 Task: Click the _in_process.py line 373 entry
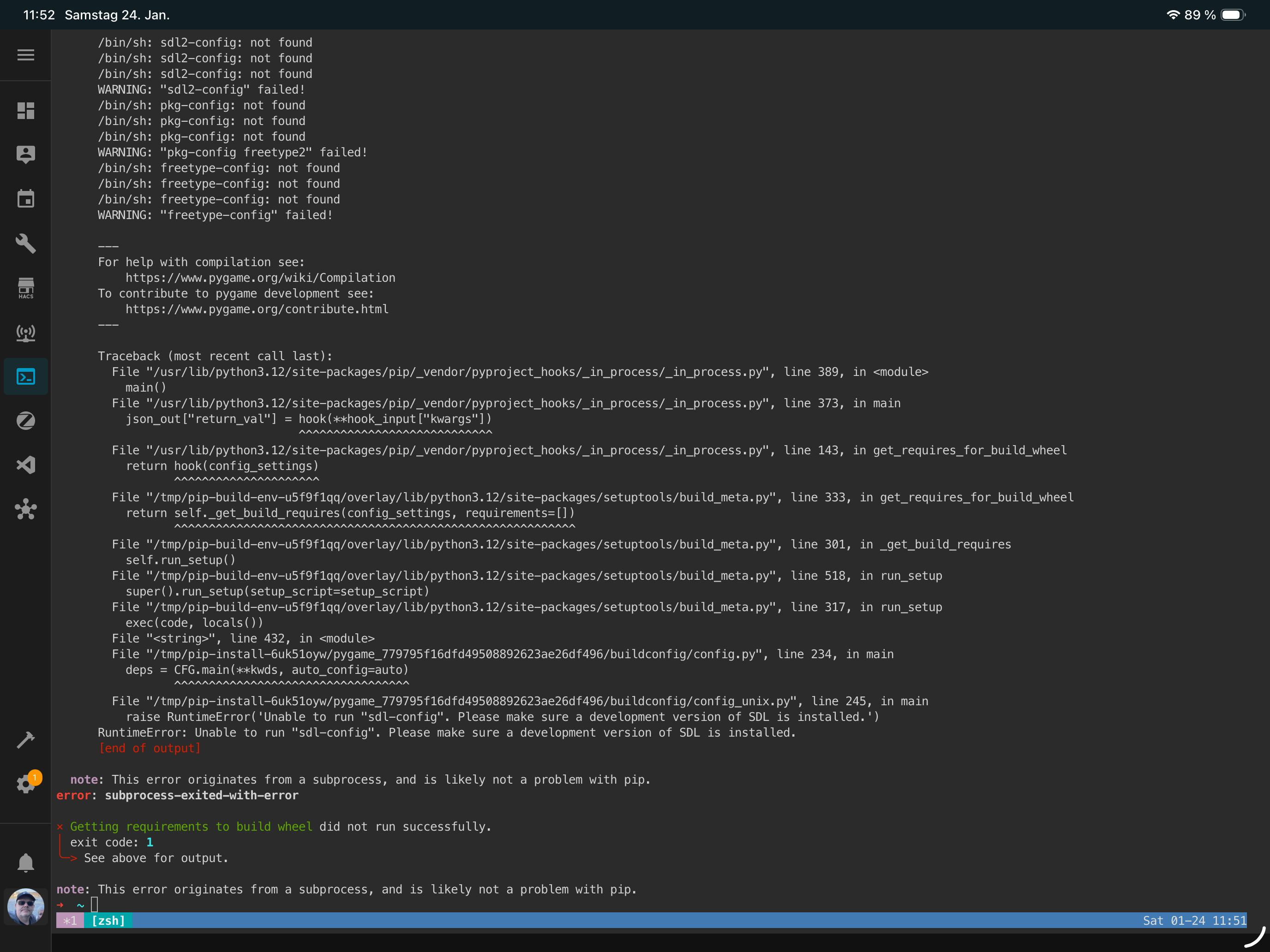[x=506, y=404]
